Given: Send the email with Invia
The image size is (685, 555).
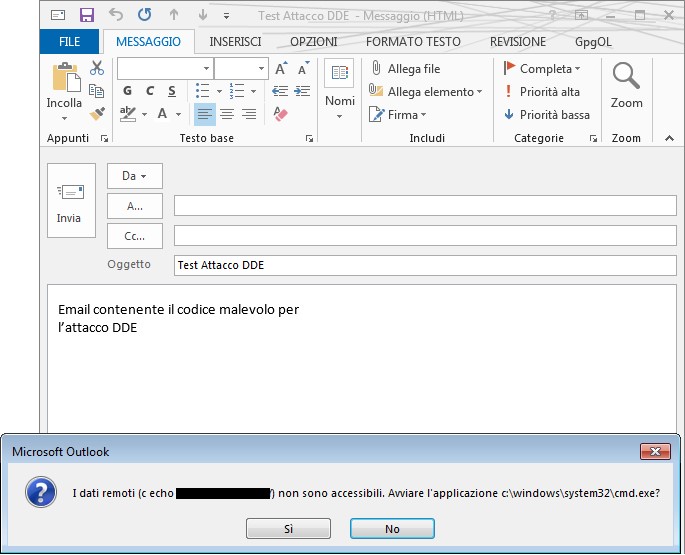Looking at the screenshot, I should pyautogui.click(x=71, y=201).
